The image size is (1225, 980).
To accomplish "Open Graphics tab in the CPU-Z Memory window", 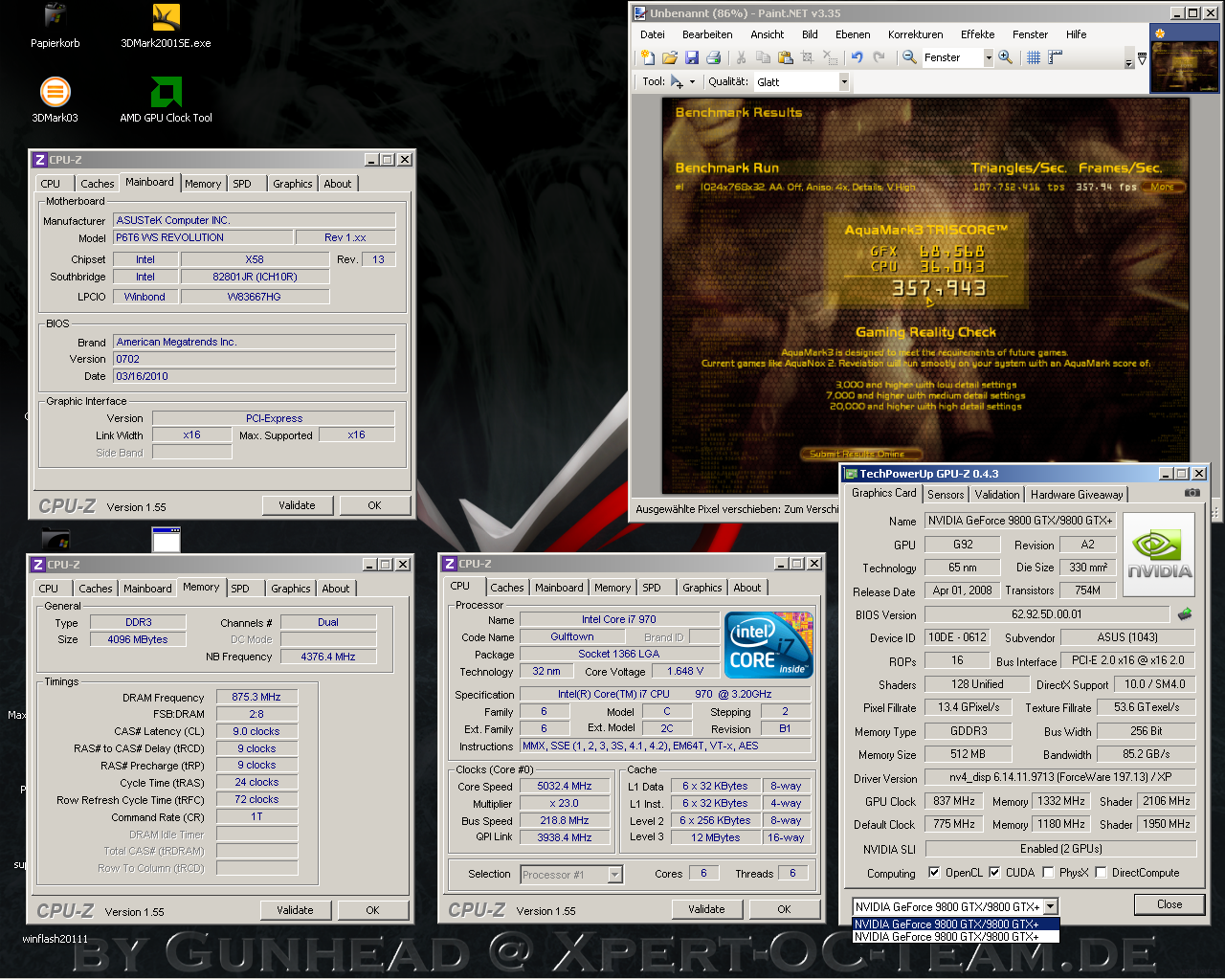I will pos(291,589).
